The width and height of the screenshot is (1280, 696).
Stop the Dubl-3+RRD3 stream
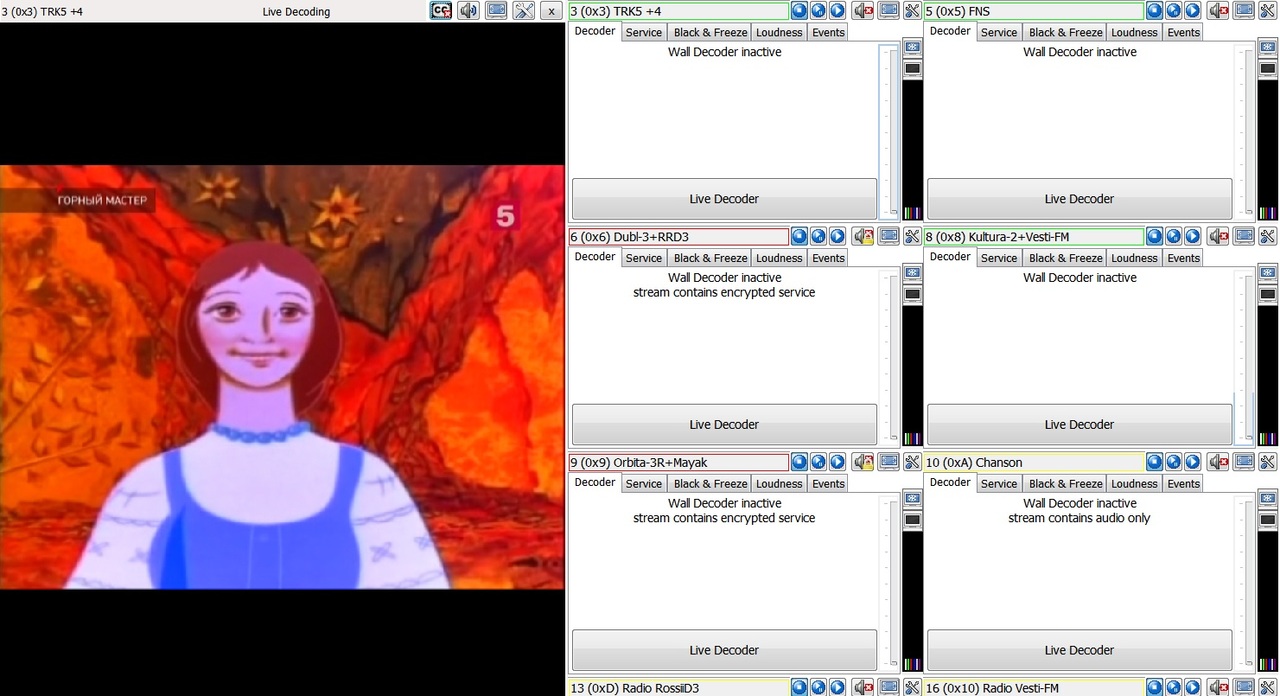click(799, 237)
